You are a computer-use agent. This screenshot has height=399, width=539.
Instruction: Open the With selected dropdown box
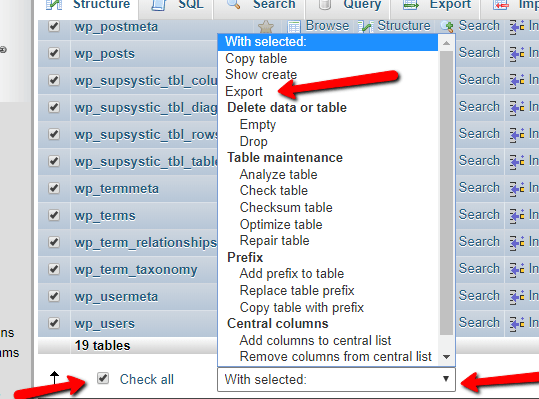point(336,379)
